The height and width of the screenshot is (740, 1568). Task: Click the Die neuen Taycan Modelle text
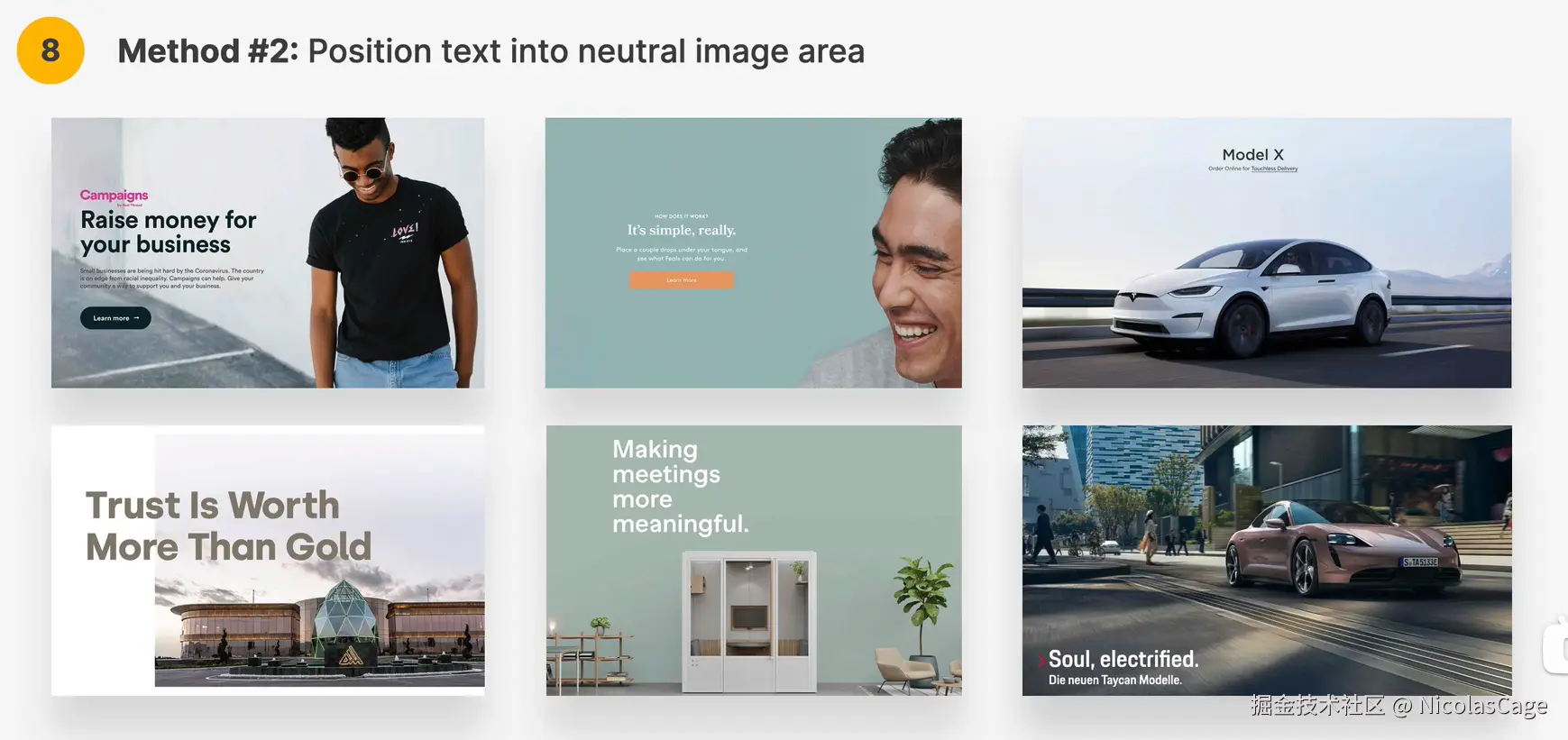point(1114,680)
